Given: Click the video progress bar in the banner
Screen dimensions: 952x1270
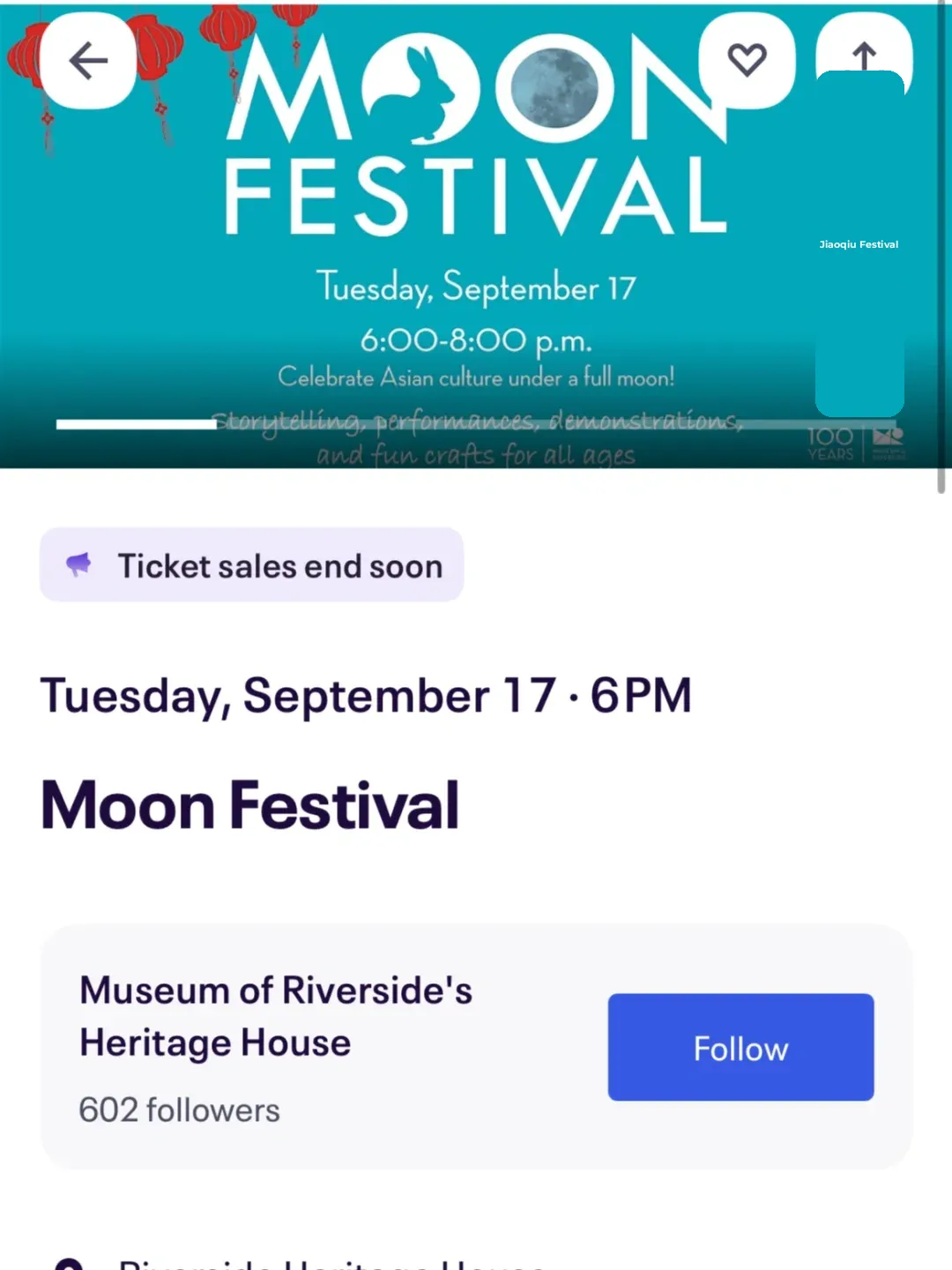Looking at the screenshot, I should (137, 424).
